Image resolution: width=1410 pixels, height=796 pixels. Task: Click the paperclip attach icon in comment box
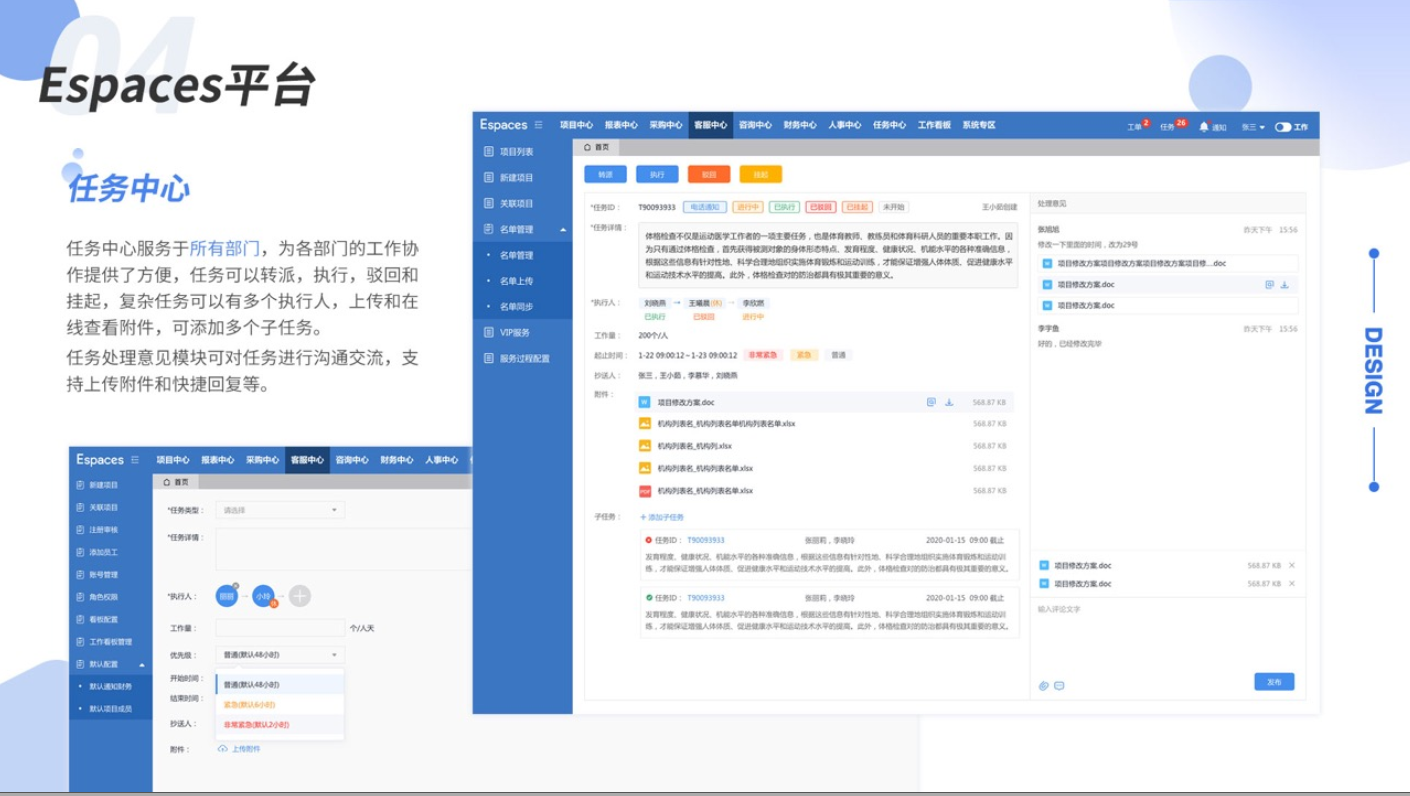coord(1043,686)
